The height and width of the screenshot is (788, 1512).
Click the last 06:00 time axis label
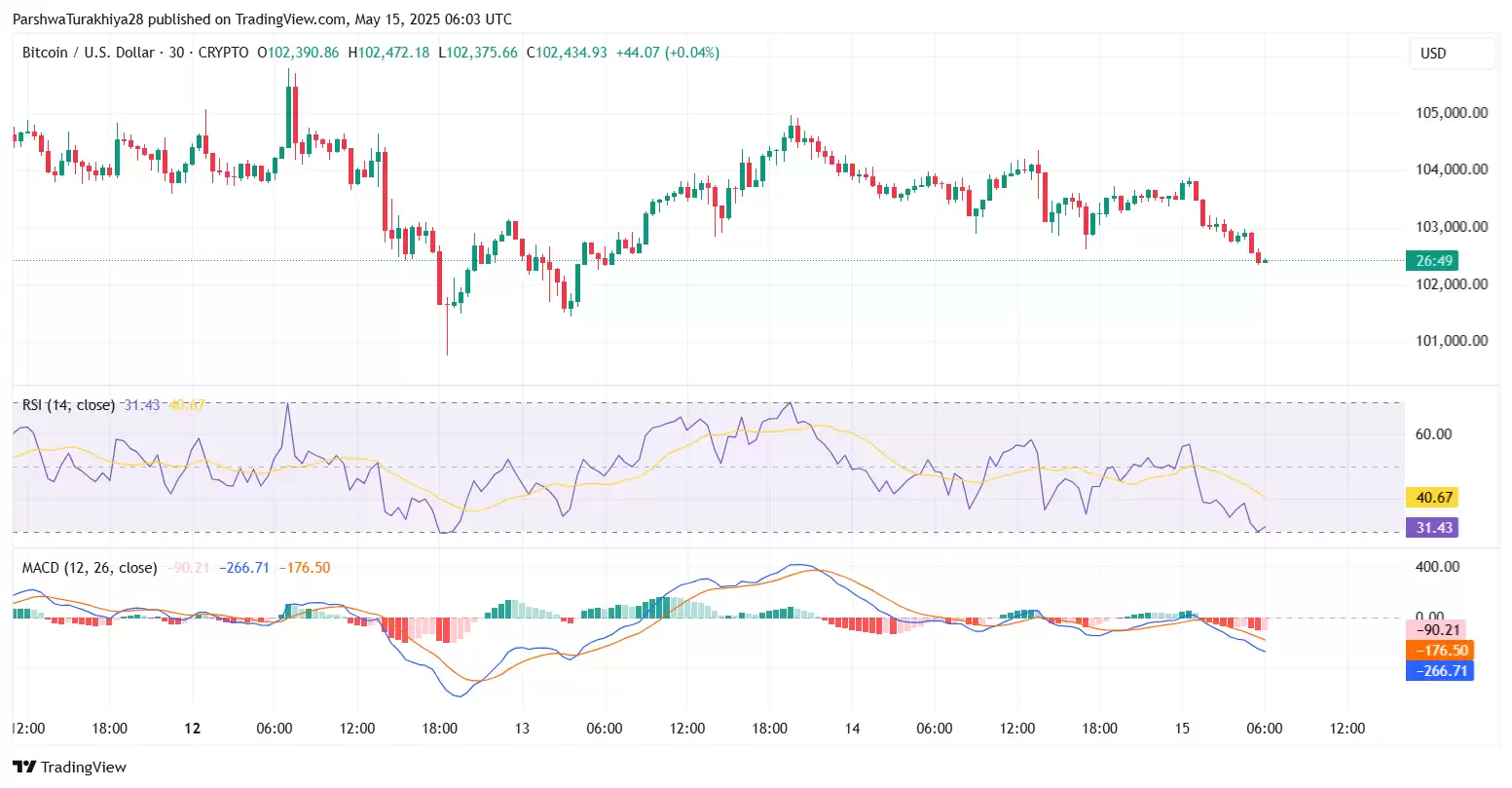coord(1264,728)
